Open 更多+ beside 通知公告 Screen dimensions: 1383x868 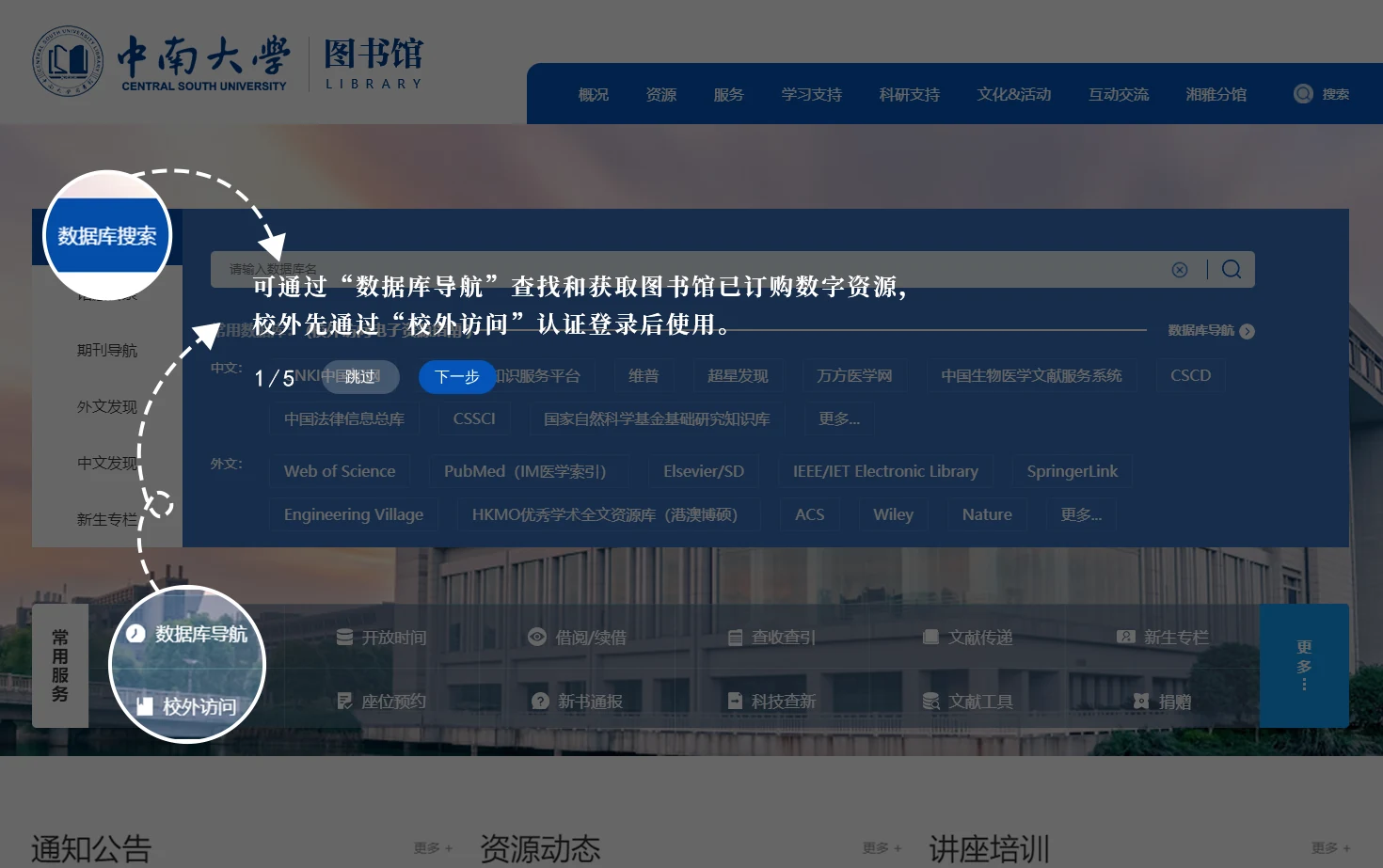433,848
